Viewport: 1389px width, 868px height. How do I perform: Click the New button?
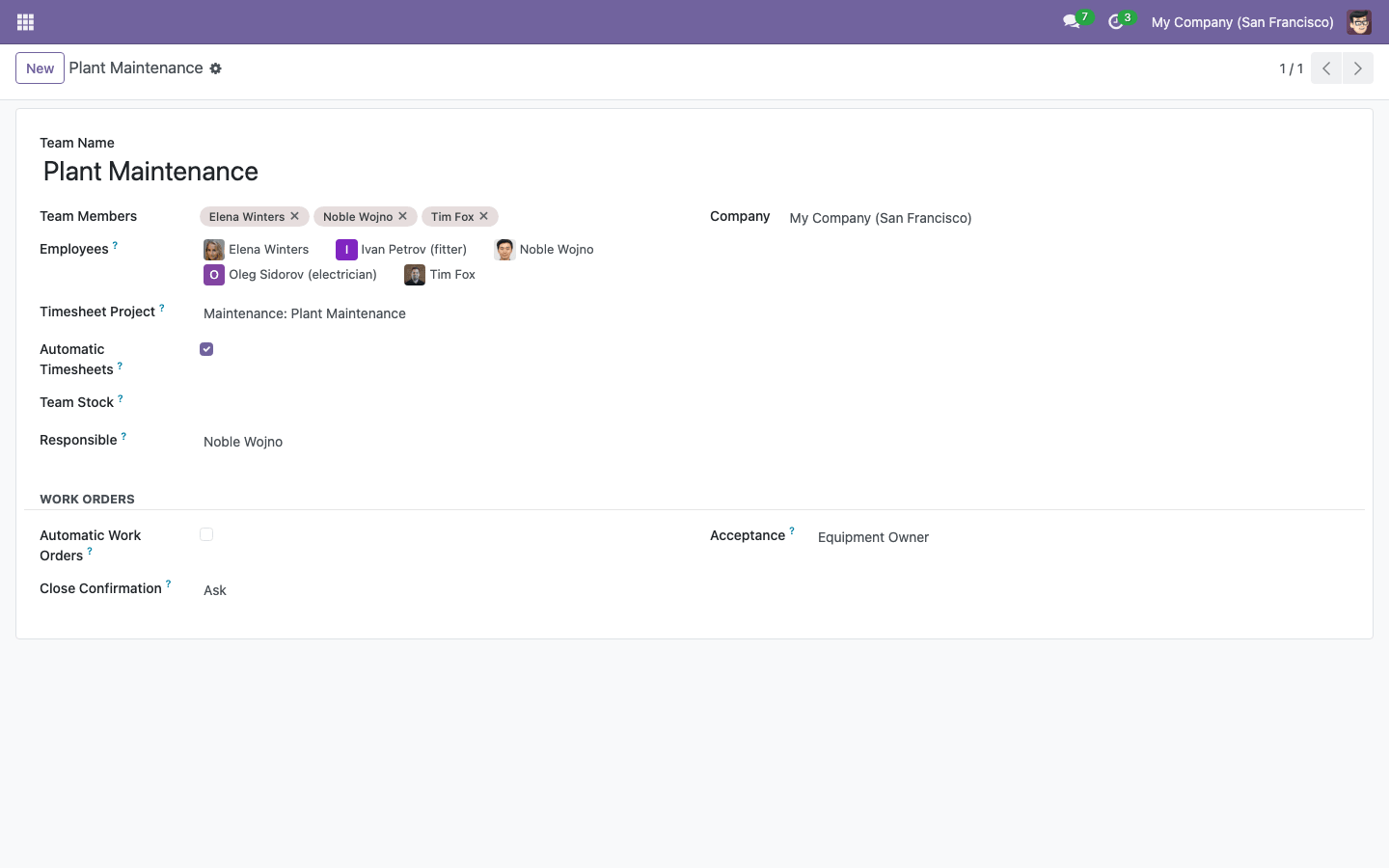[40, 68]
